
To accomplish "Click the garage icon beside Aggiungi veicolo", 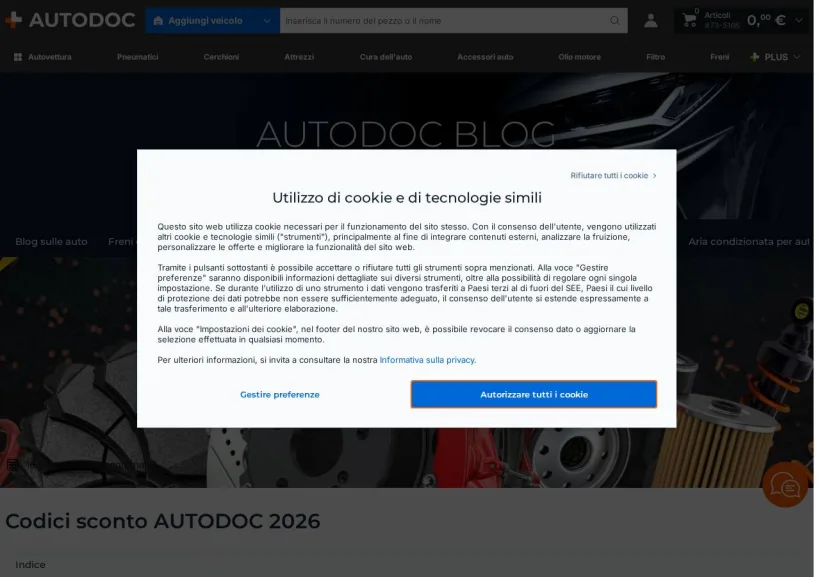I will 158,21.
